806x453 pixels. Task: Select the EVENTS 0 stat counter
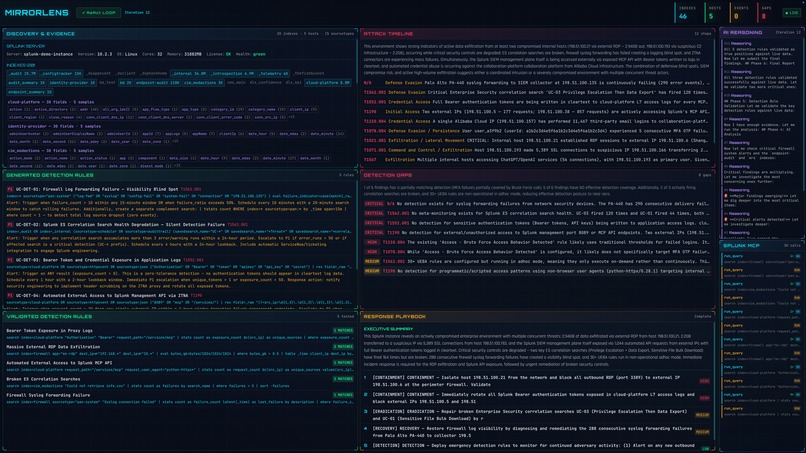[741, 13]
